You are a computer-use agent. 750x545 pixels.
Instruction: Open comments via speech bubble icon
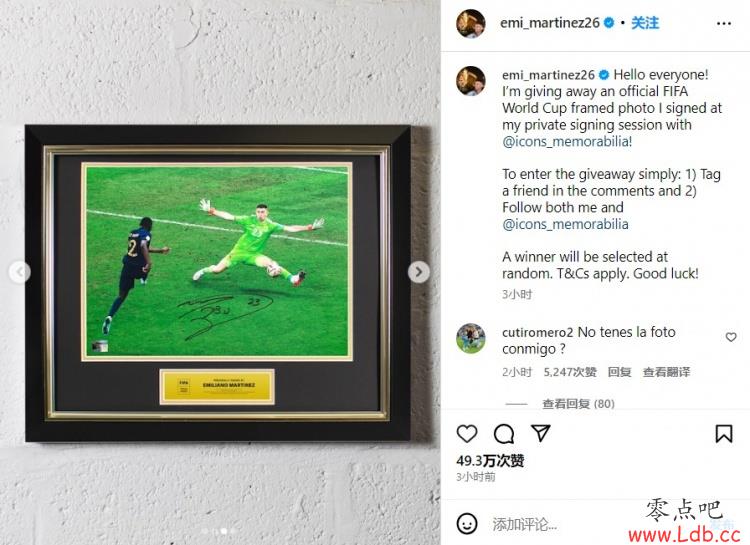(x=504, y=434)
